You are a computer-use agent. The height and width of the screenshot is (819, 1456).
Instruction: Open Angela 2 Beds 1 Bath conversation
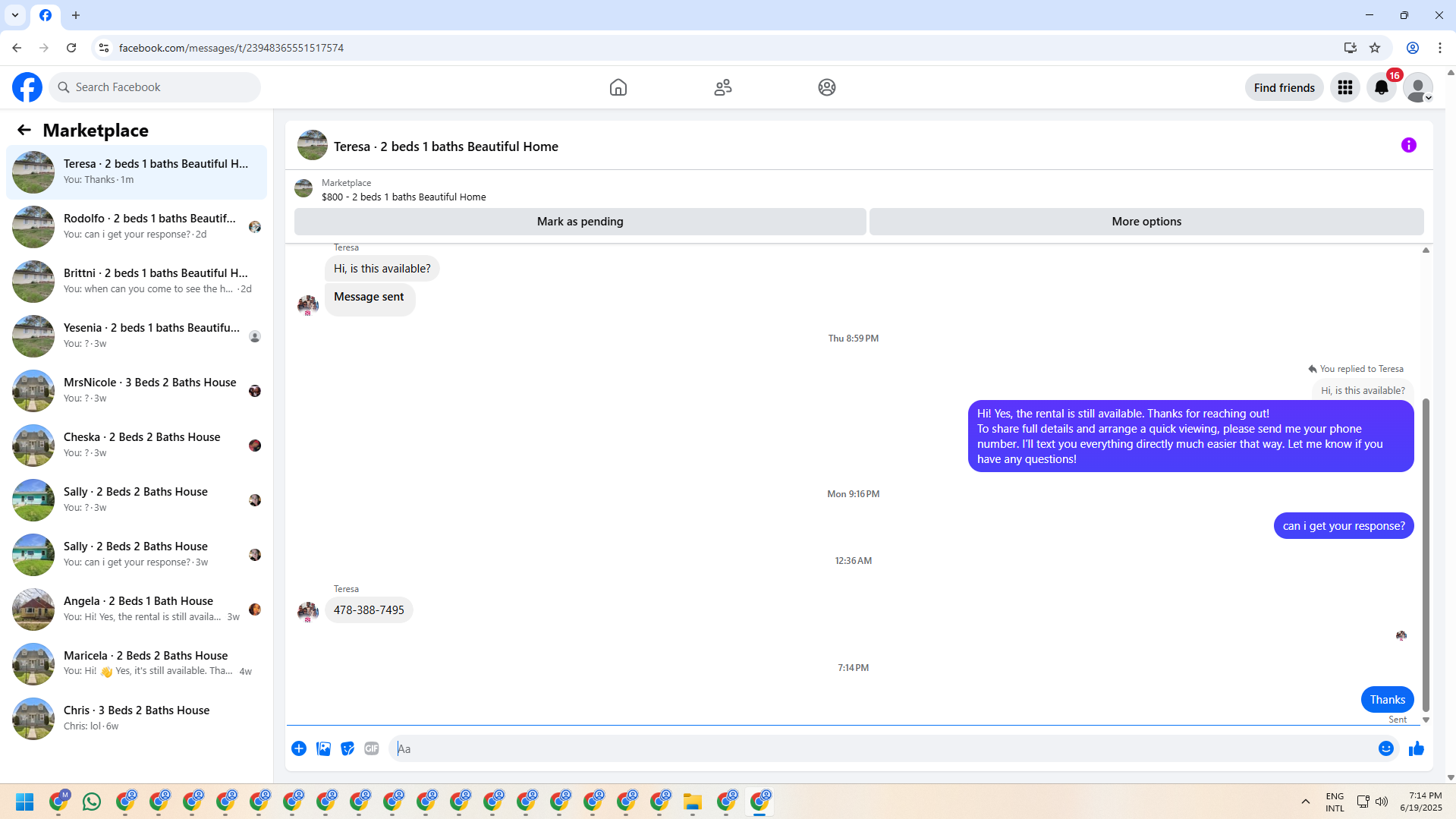pos(137,610)
